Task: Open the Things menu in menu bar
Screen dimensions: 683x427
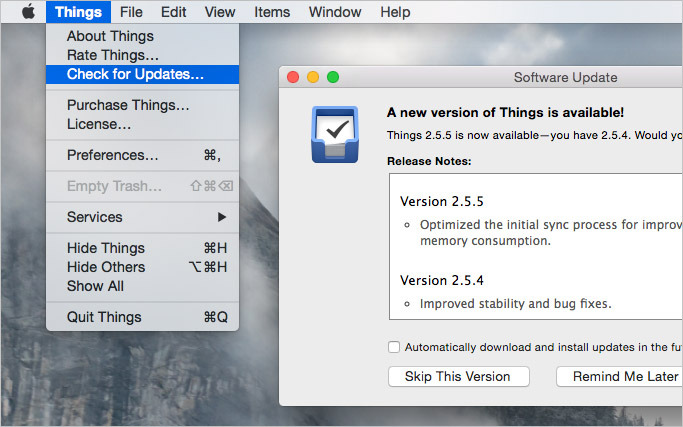Action: coord(78,12)
